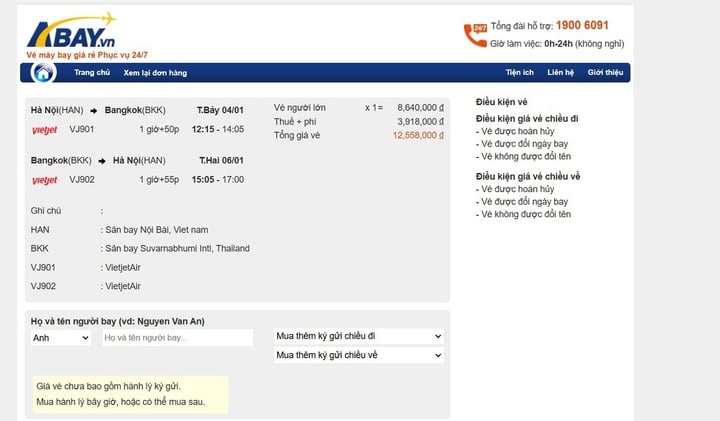Click the home icon in navigation bar
This screenshot has width=720, height=421.
pos(44,73)
